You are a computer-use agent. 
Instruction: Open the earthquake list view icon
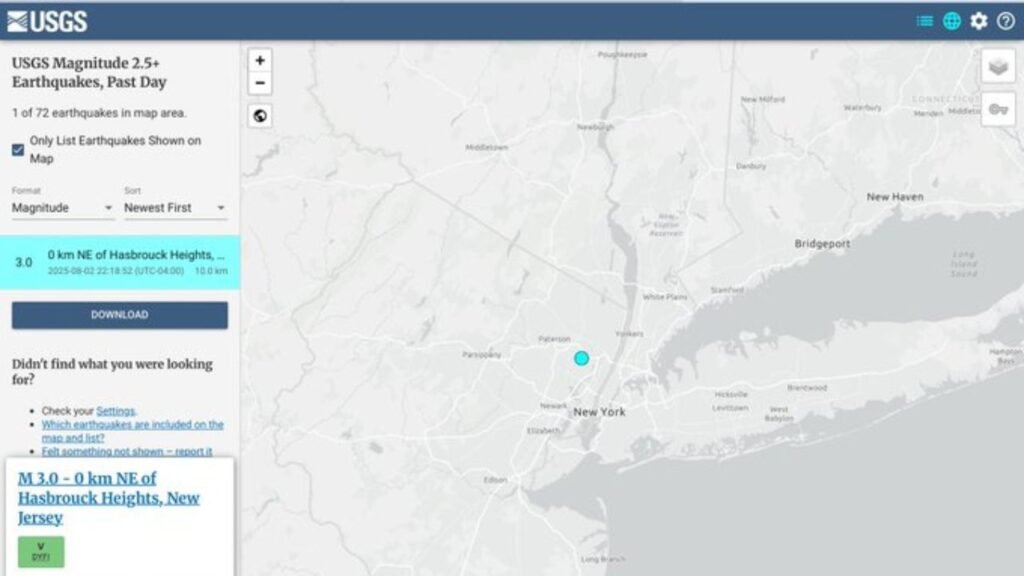tap(925, 21)
